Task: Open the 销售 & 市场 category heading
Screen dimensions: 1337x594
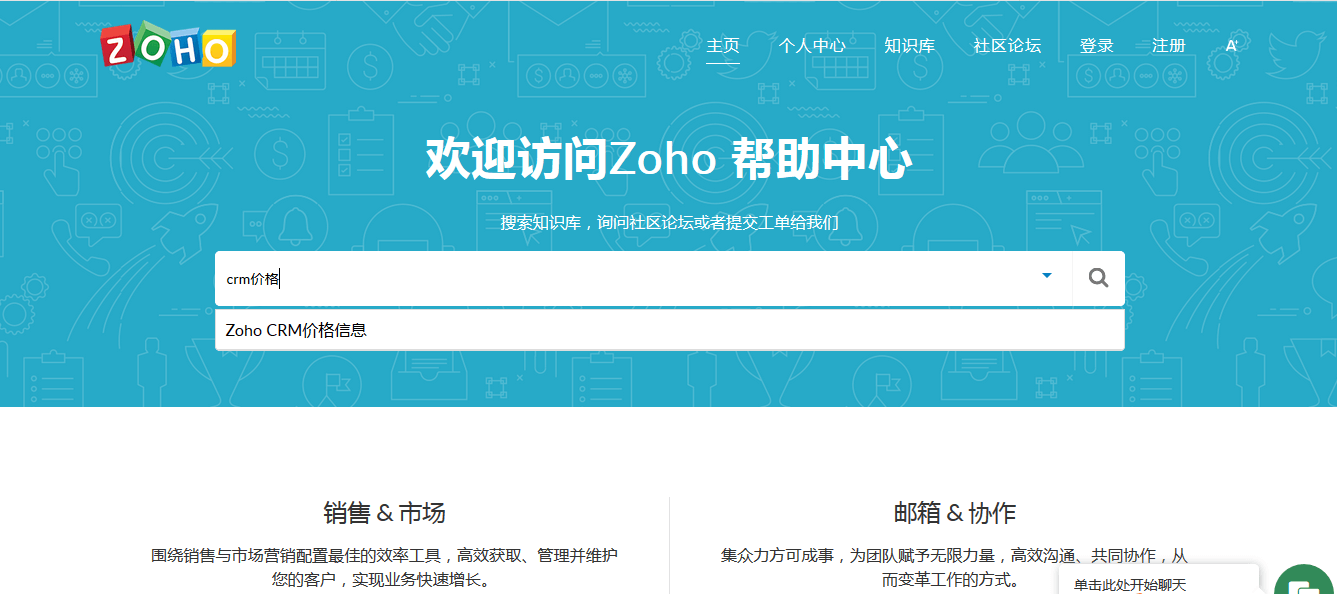Action: [385, 514]
